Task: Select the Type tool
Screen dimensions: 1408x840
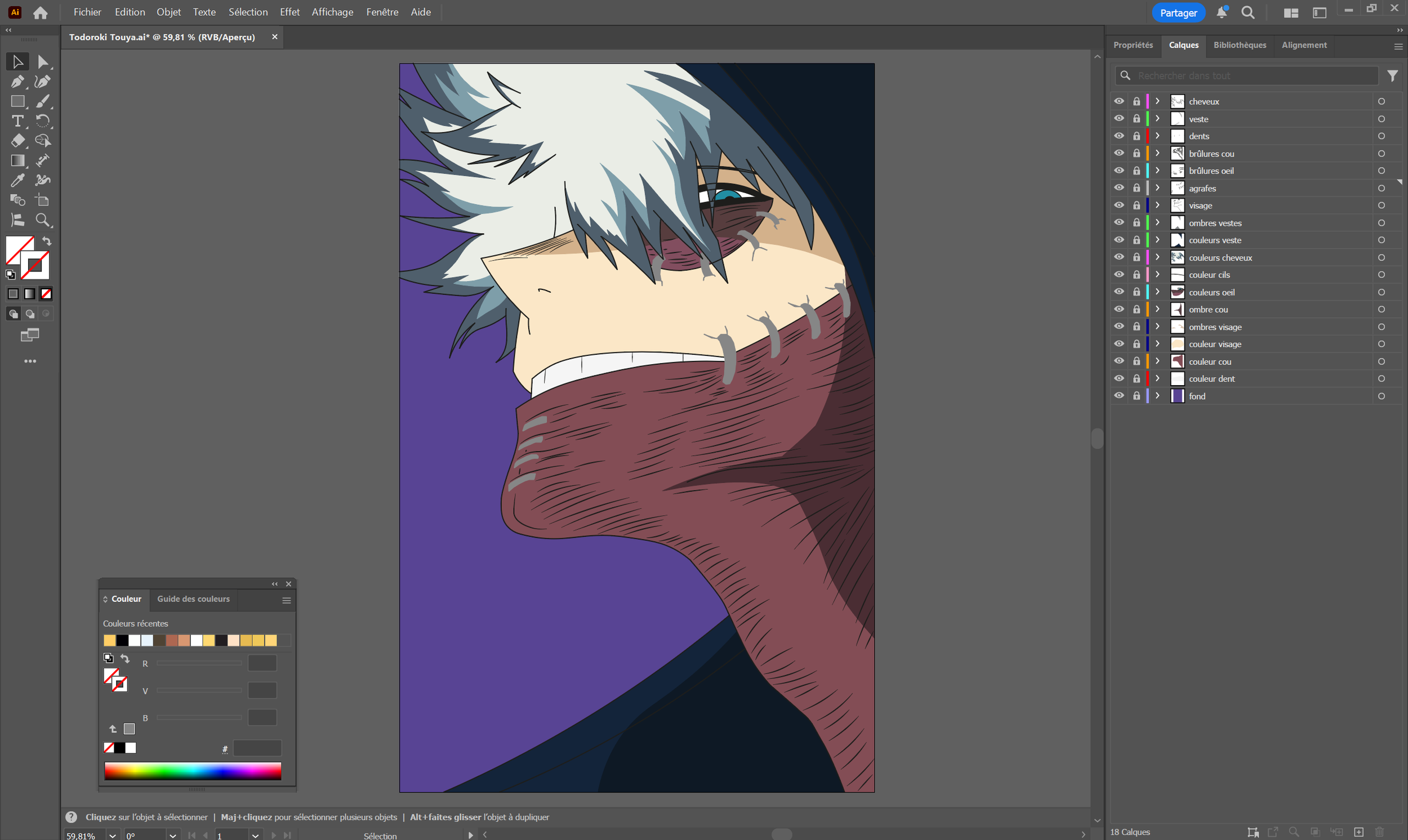Action: pos(17,121)
